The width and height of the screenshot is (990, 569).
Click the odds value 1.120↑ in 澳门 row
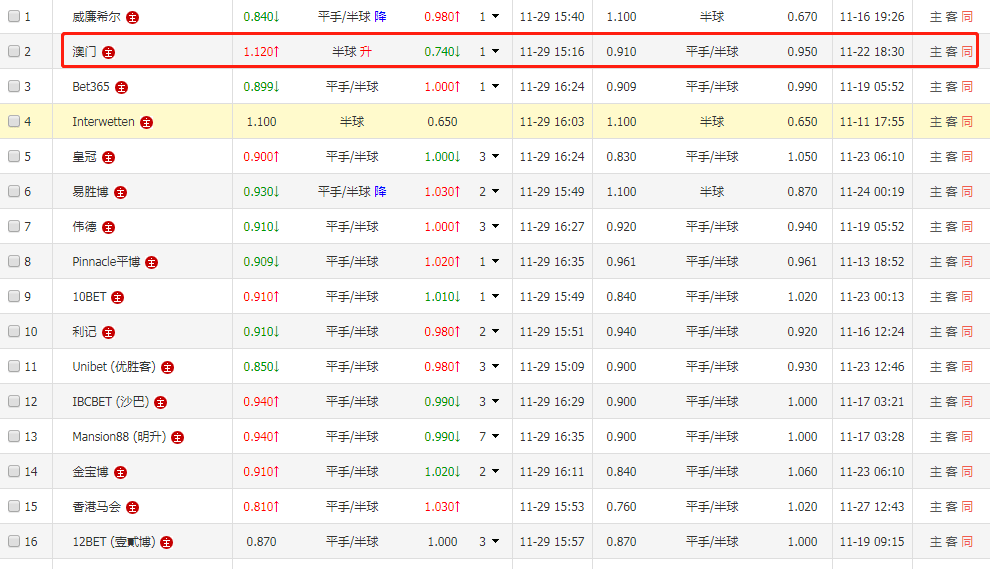tap(261, 52)
